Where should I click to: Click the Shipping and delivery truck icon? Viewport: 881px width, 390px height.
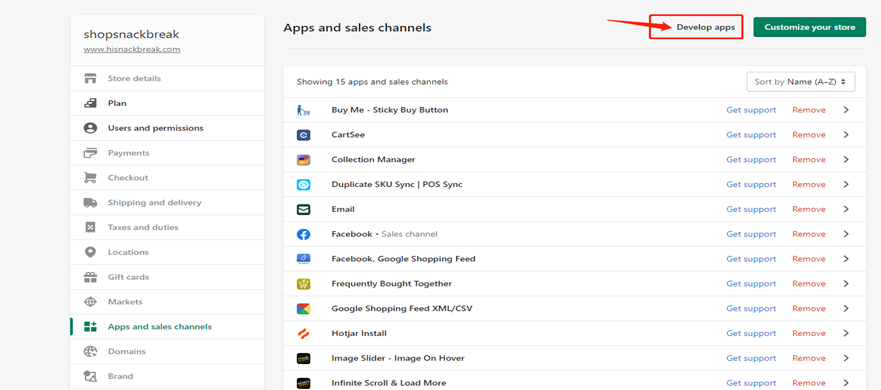coord(90,202)
